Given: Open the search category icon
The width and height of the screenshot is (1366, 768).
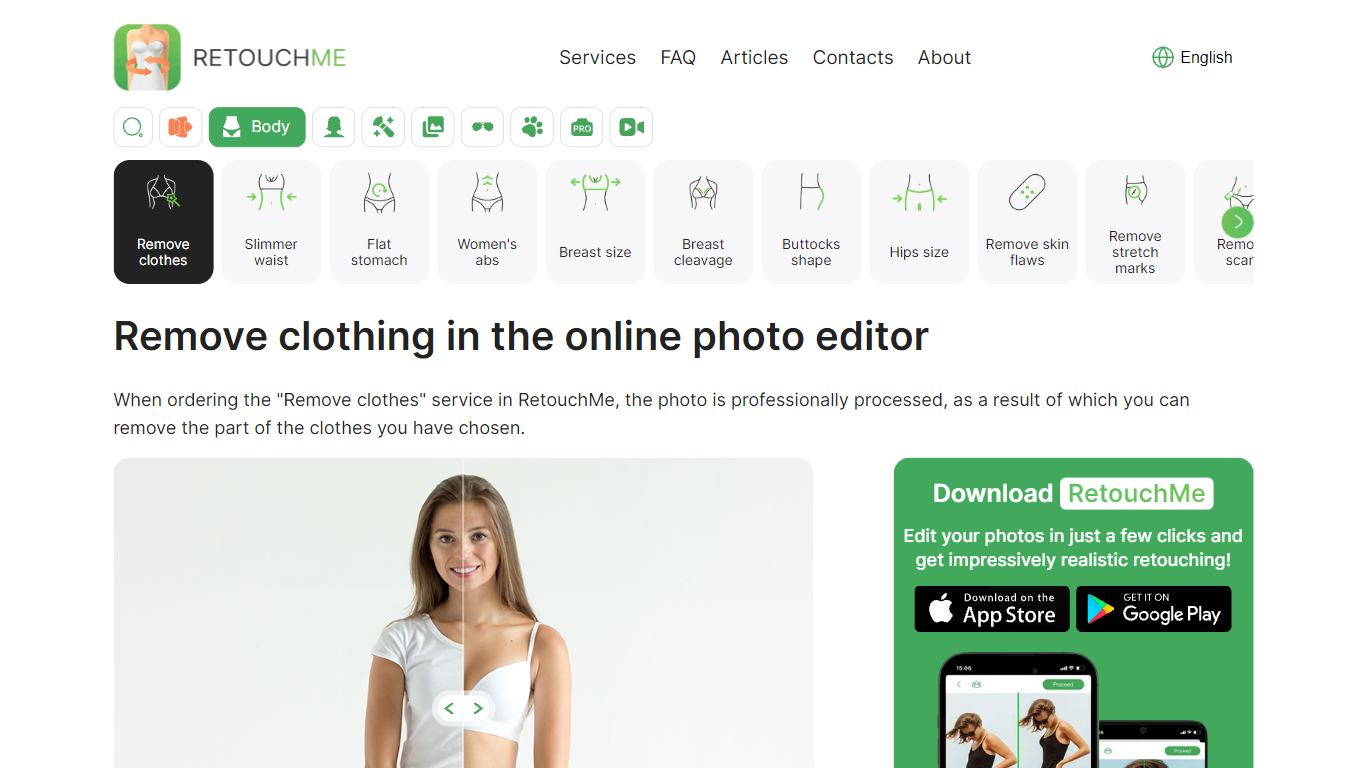Looking at the screenshot, I should click(x=133, y=127).
